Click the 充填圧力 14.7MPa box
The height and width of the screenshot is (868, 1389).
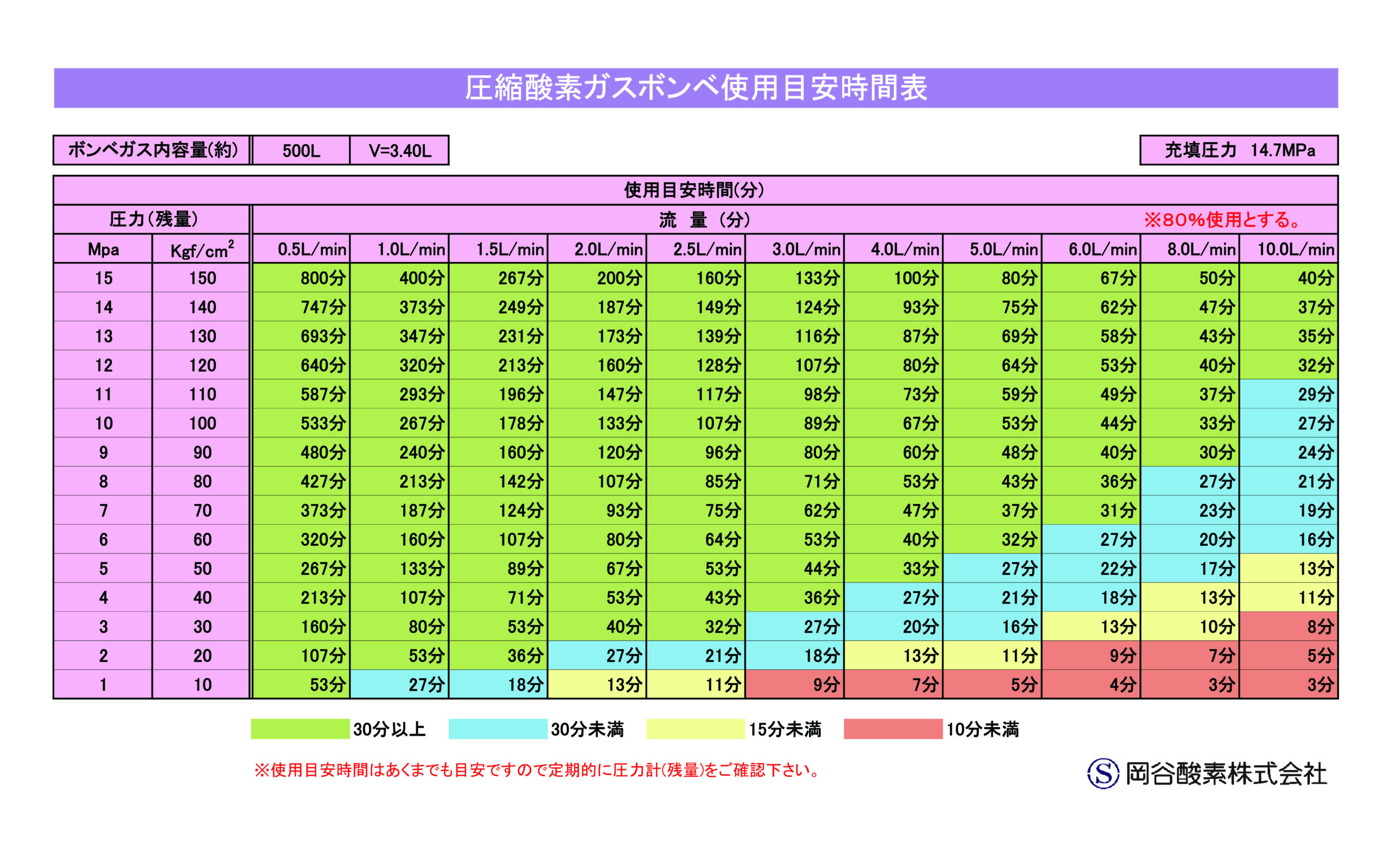click(1239, 150)
